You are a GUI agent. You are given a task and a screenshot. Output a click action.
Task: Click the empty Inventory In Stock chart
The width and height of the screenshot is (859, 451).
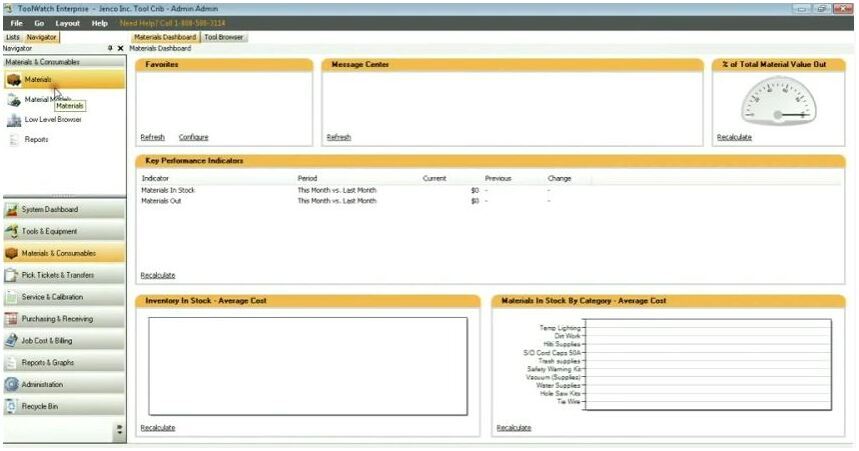(308, 366)
